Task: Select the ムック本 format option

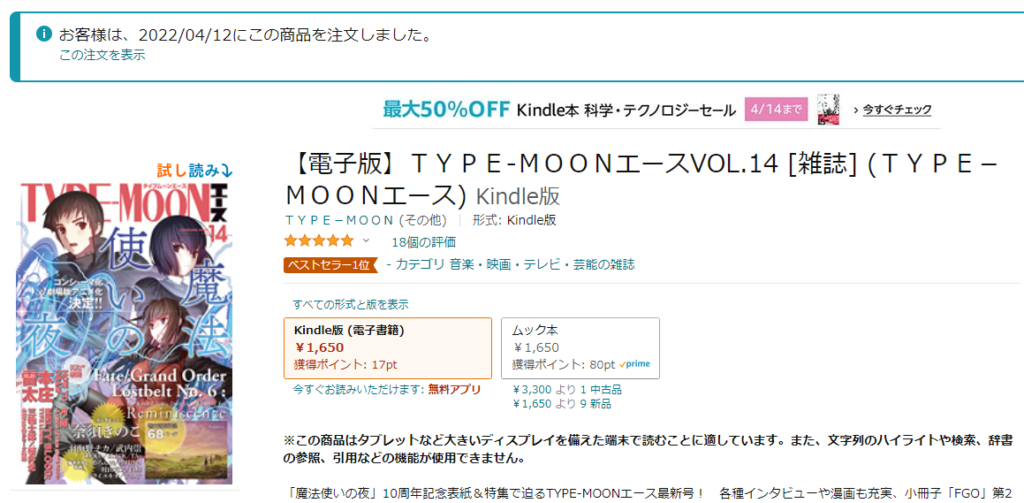Action: [x=581, y=348]
